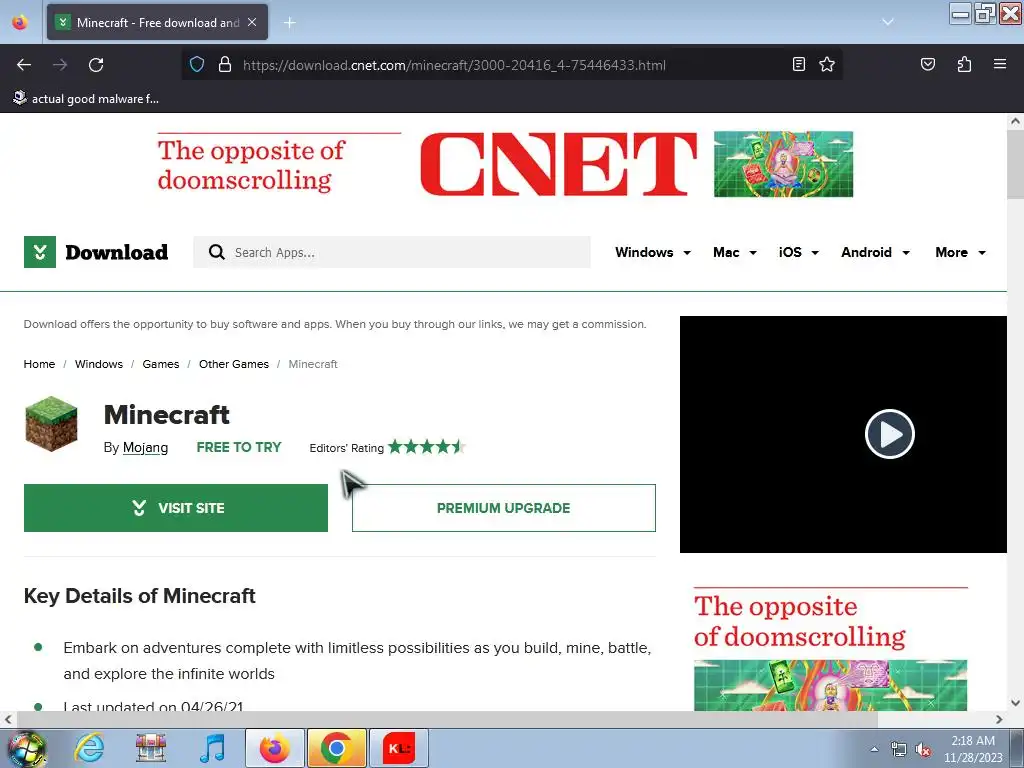The image size is (1024, 768).
Task: Click the Download site title text
Action: tap(117, 252)
